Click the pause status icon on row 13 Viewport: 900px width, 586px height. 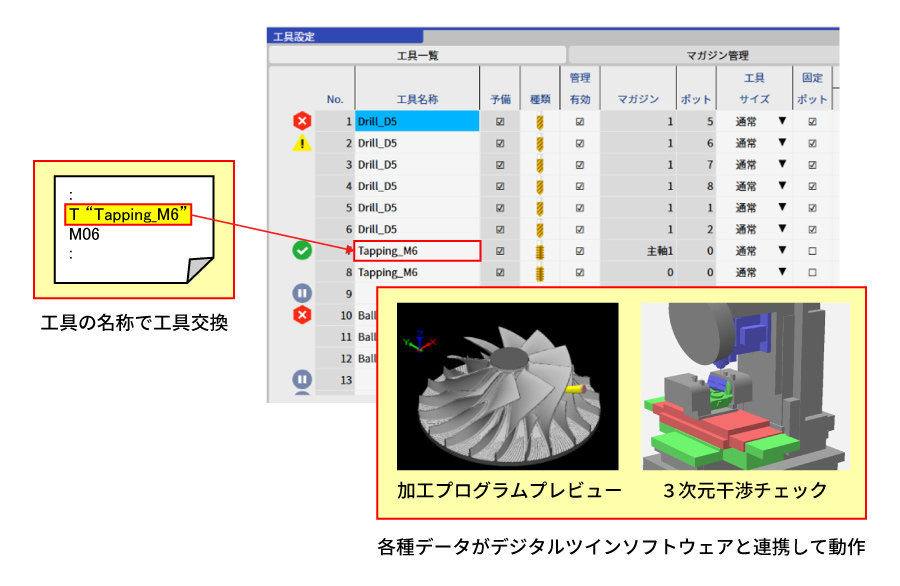(302, 380)
